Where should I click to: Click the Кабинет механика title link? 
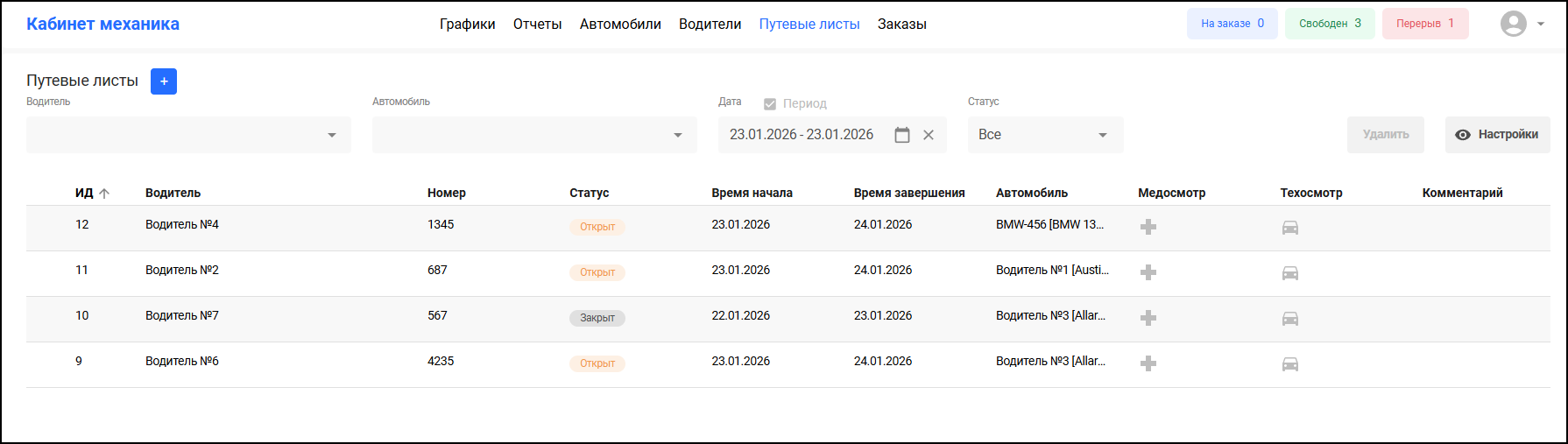click(102, 24)
